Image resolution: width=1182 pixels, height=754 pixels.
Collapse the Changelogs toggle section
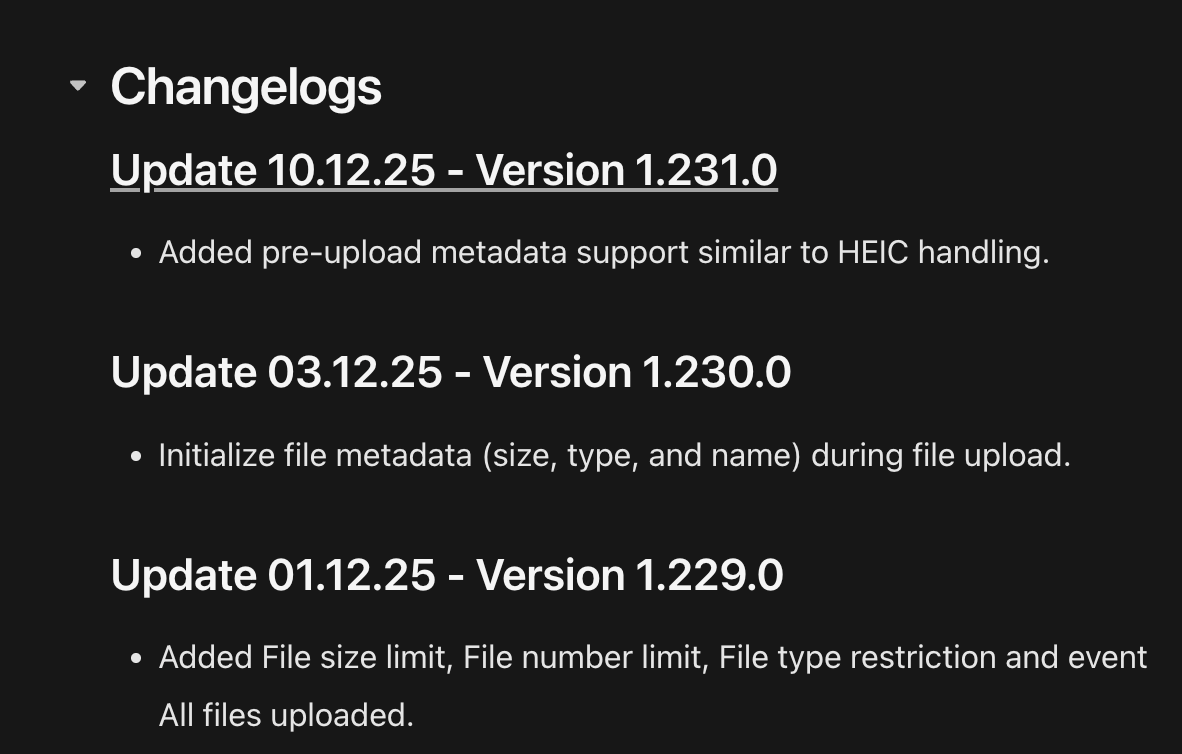click(x=78, y=86)
